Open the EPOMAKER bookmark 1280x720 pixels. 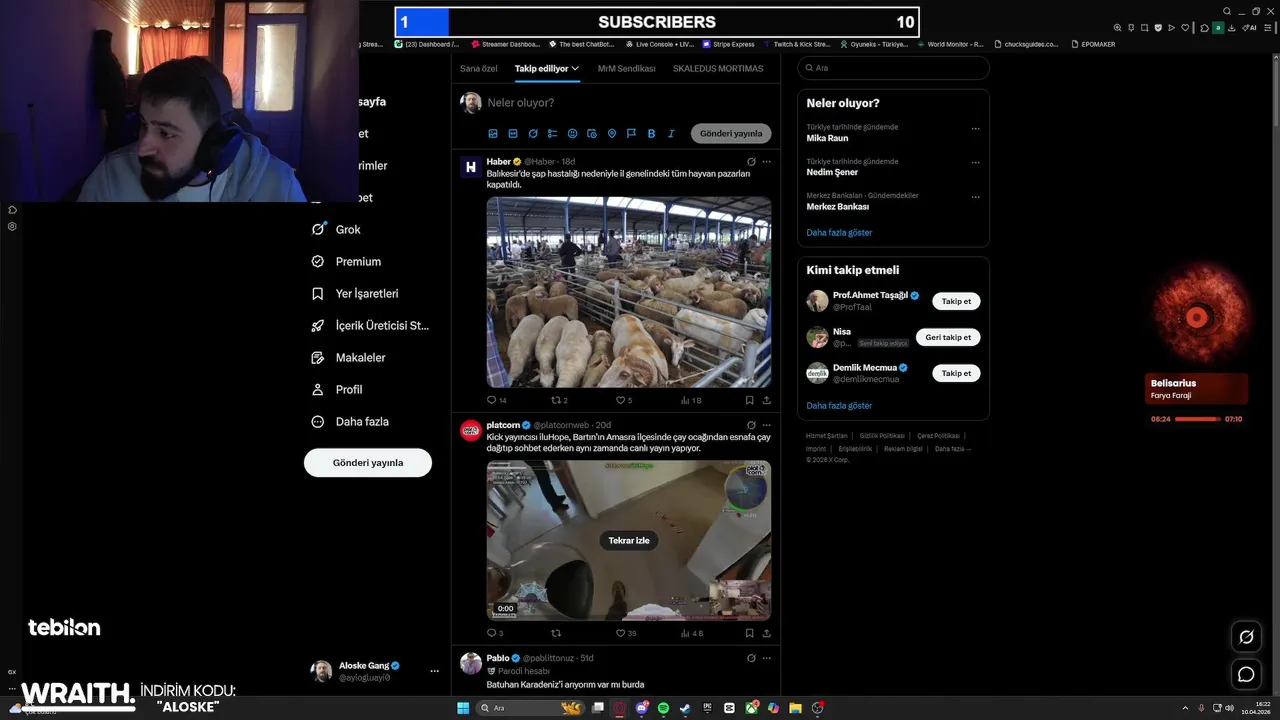[1092, 44]
